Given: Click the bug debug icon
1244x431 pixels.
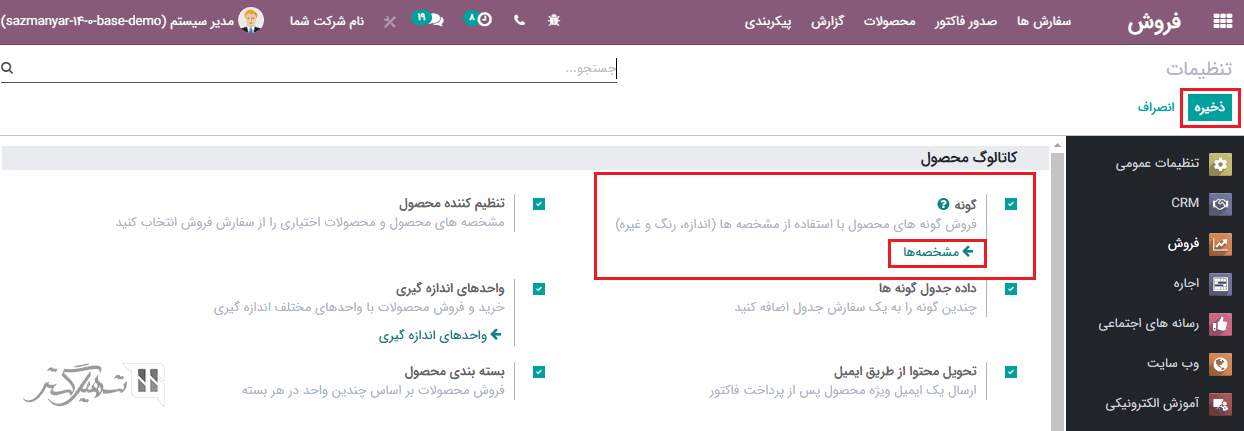Looking at the screenshot, I should 555,20.
